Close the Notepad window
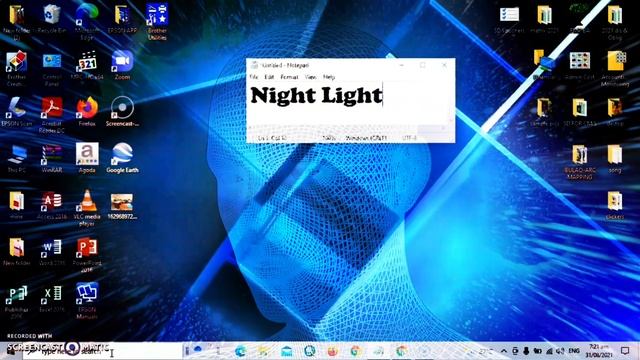 pos(444,65)
